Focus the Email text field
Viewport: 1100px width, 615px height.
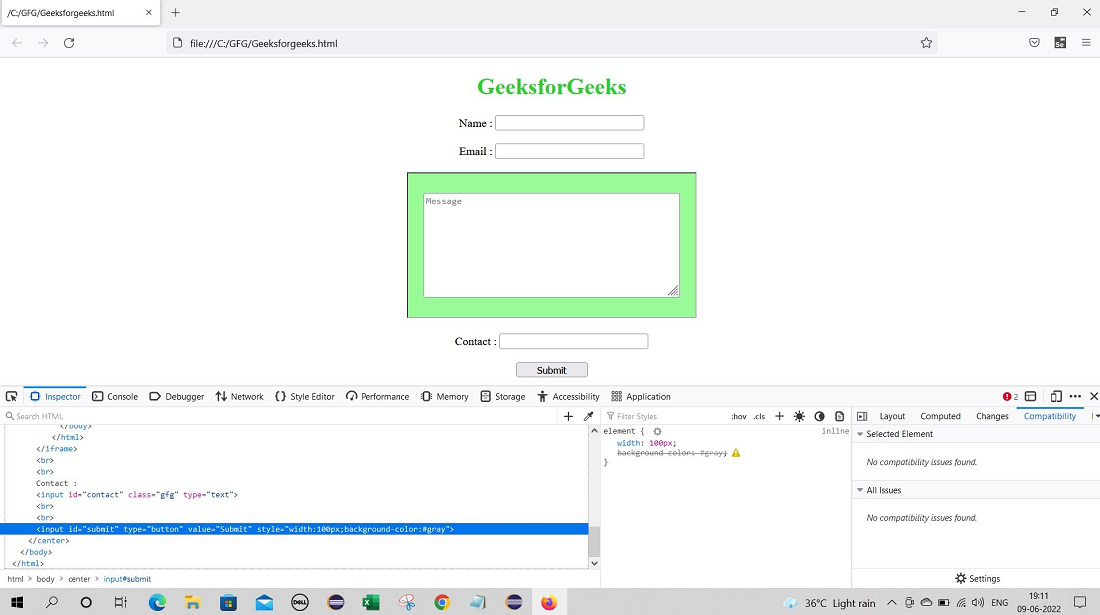coord(570,151)
